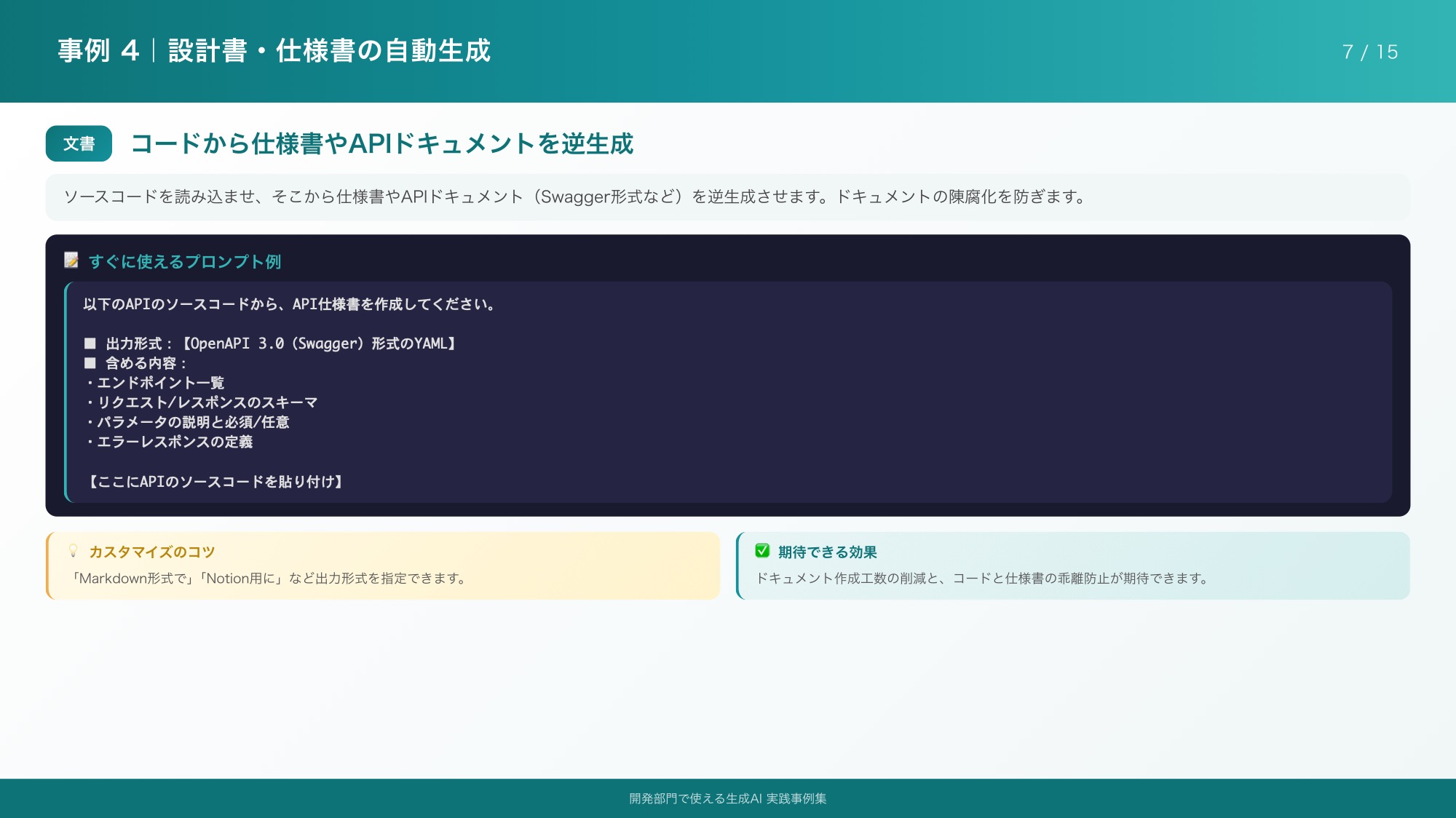The image size is (1456, 818).
Task: Click the カスタマイズのコツ heading
Action: coord(152,552)
